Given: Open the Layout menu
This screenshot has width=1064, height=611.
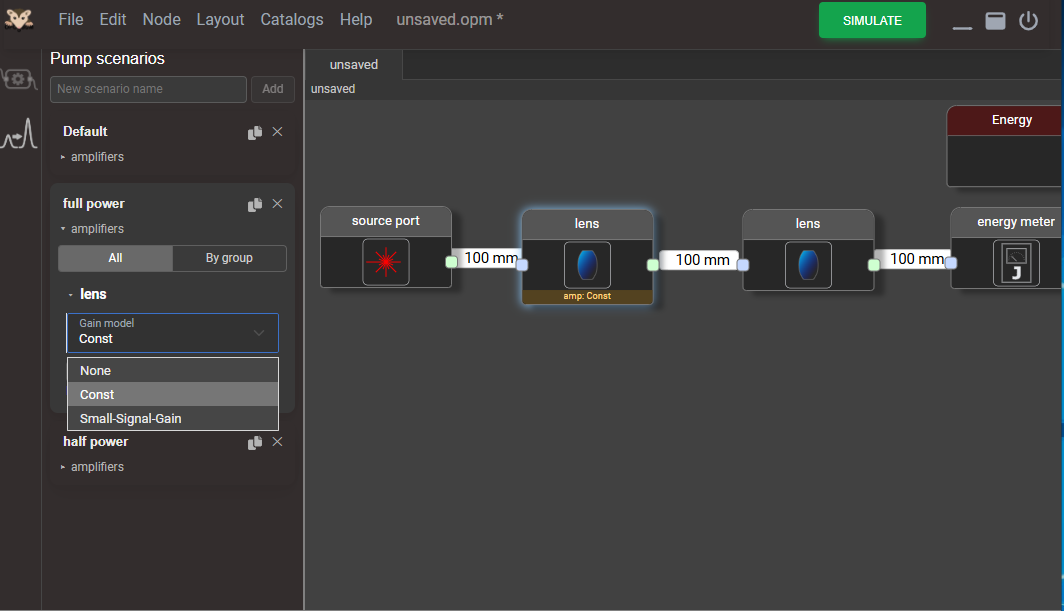Looking at the screenshot, I should click(x=221, y=20).
